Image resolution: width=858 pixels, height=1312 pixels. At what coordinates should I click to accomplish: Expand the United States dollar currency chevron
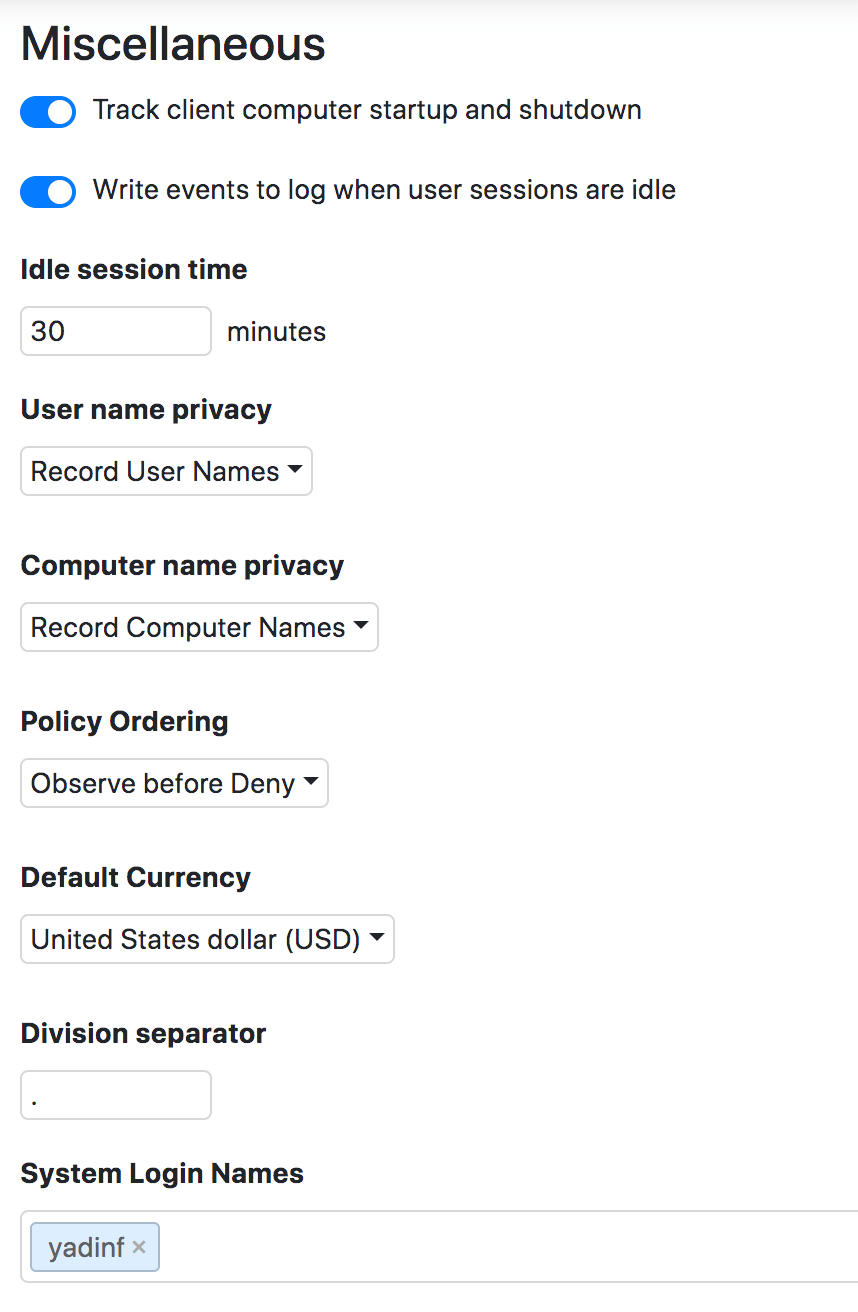[x=377, y=939]
